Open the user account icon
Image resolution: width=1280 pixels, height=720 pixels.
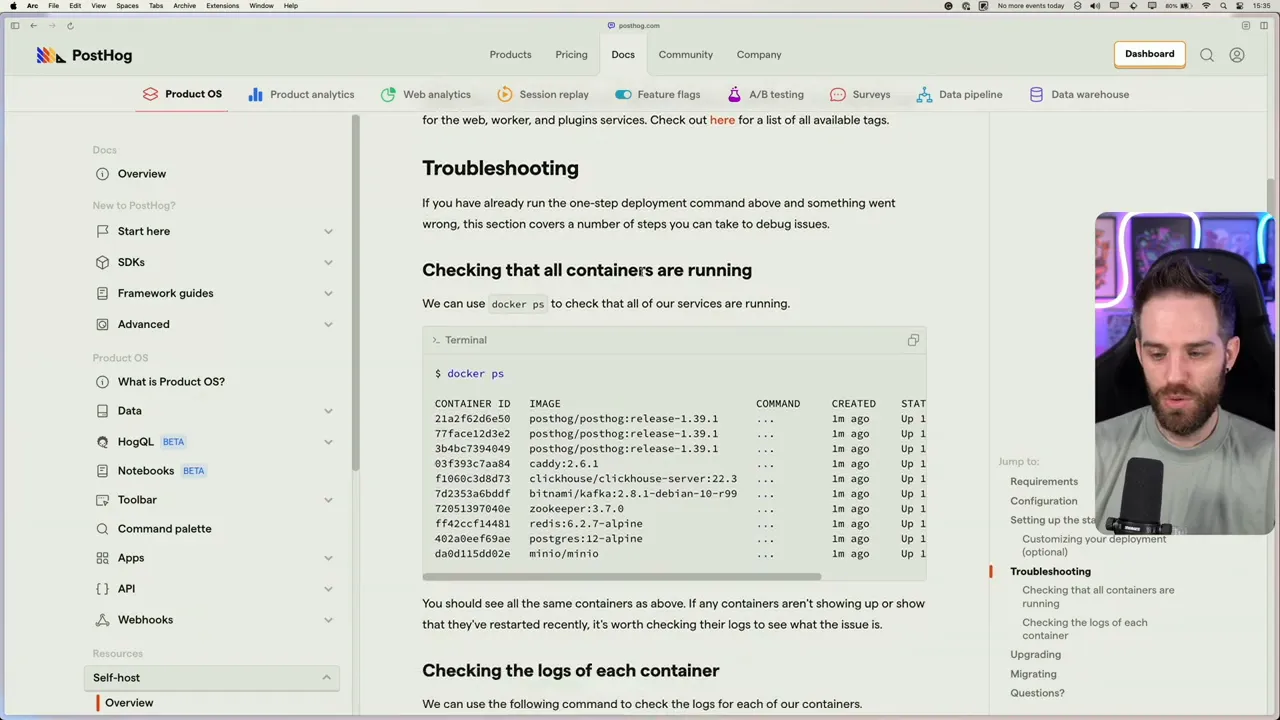click(x=1237, y=55)
